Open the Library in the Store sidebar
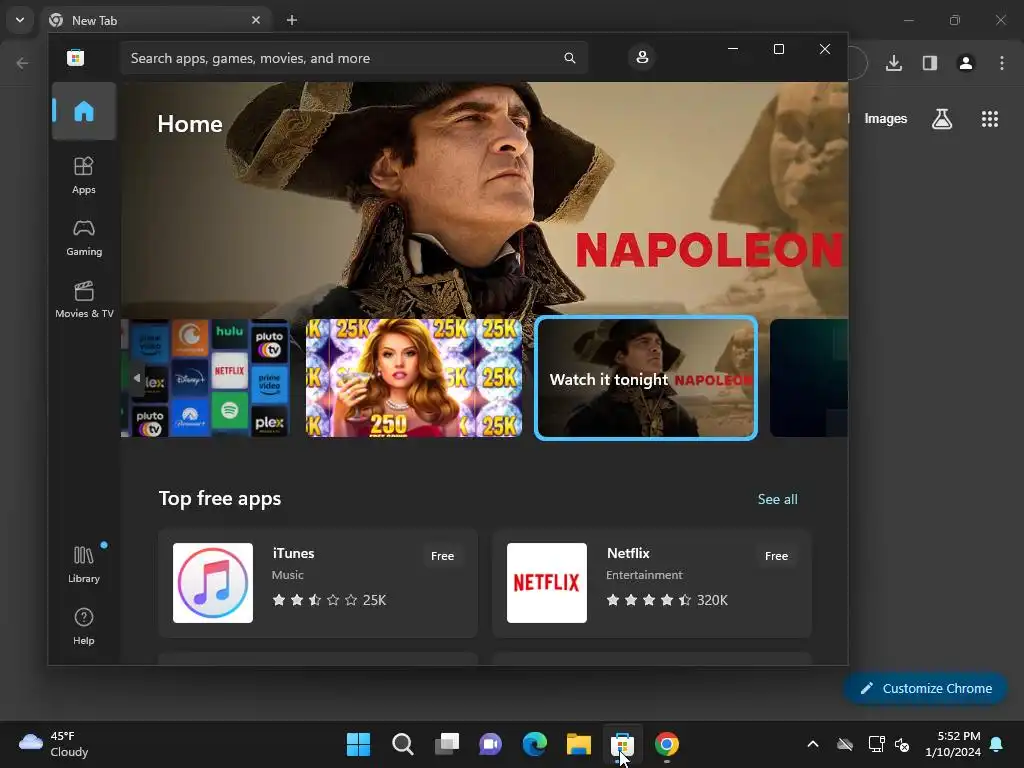This screenshot has height=768, width=1024. pos(84,564)
